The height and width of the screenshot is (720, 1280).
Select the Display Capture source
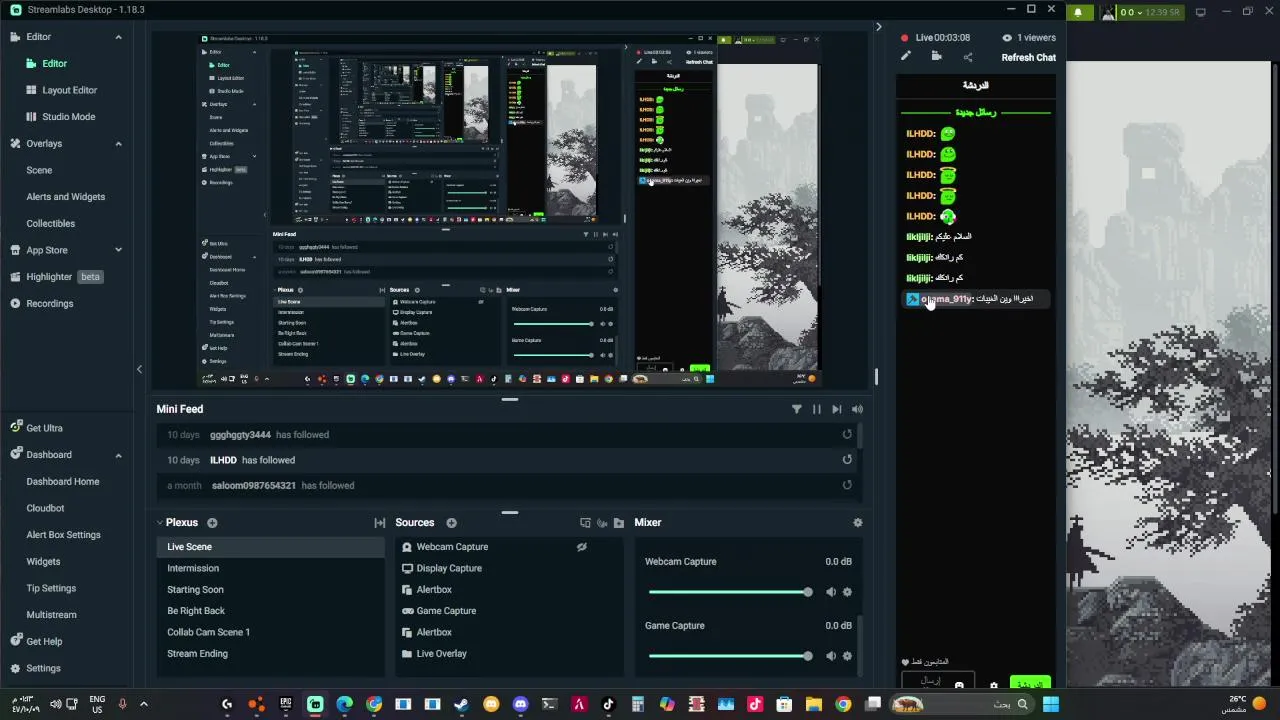tap(508, 568)
